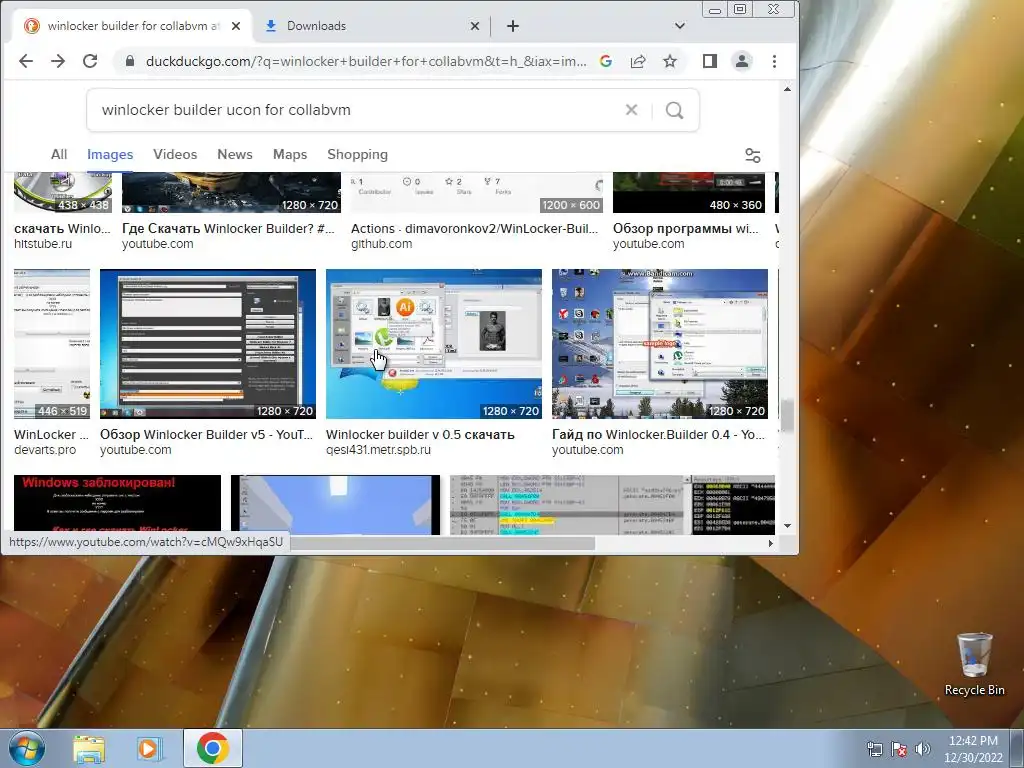Switch to All search results
Image resolution: width=1024 pixels, height=768 pixels.
(59, 155)
